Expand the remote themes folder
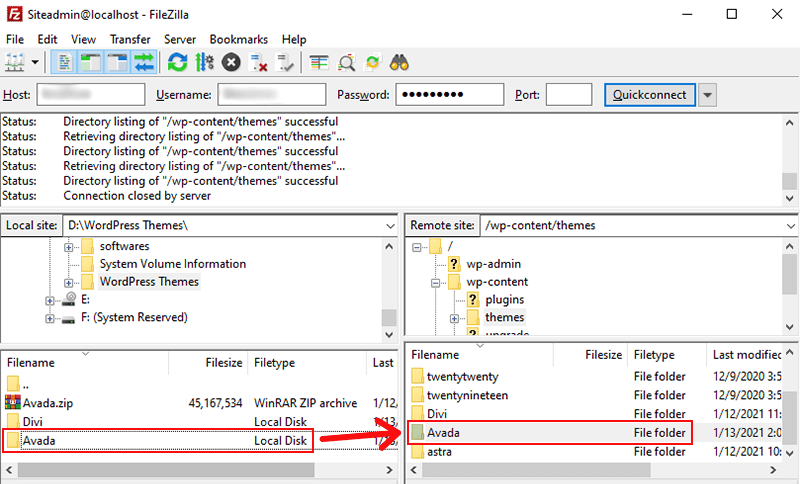This screenshot has height=484, width=800. coord(454,318)
